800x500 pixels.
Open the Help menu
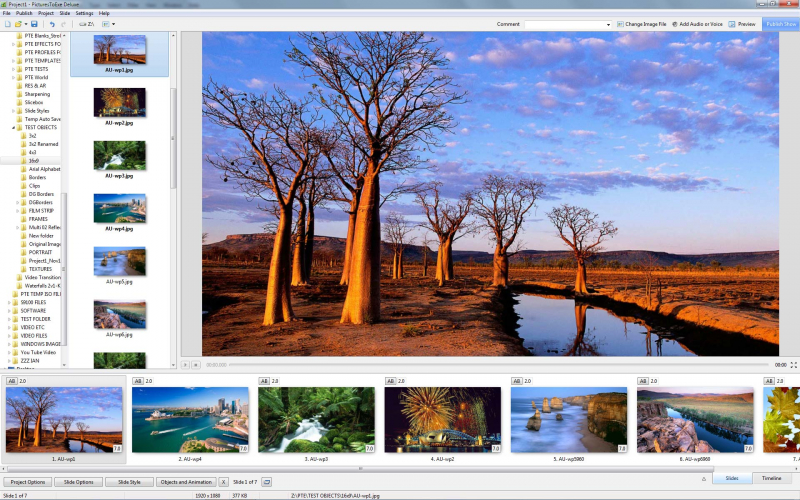tap(104, 13)
